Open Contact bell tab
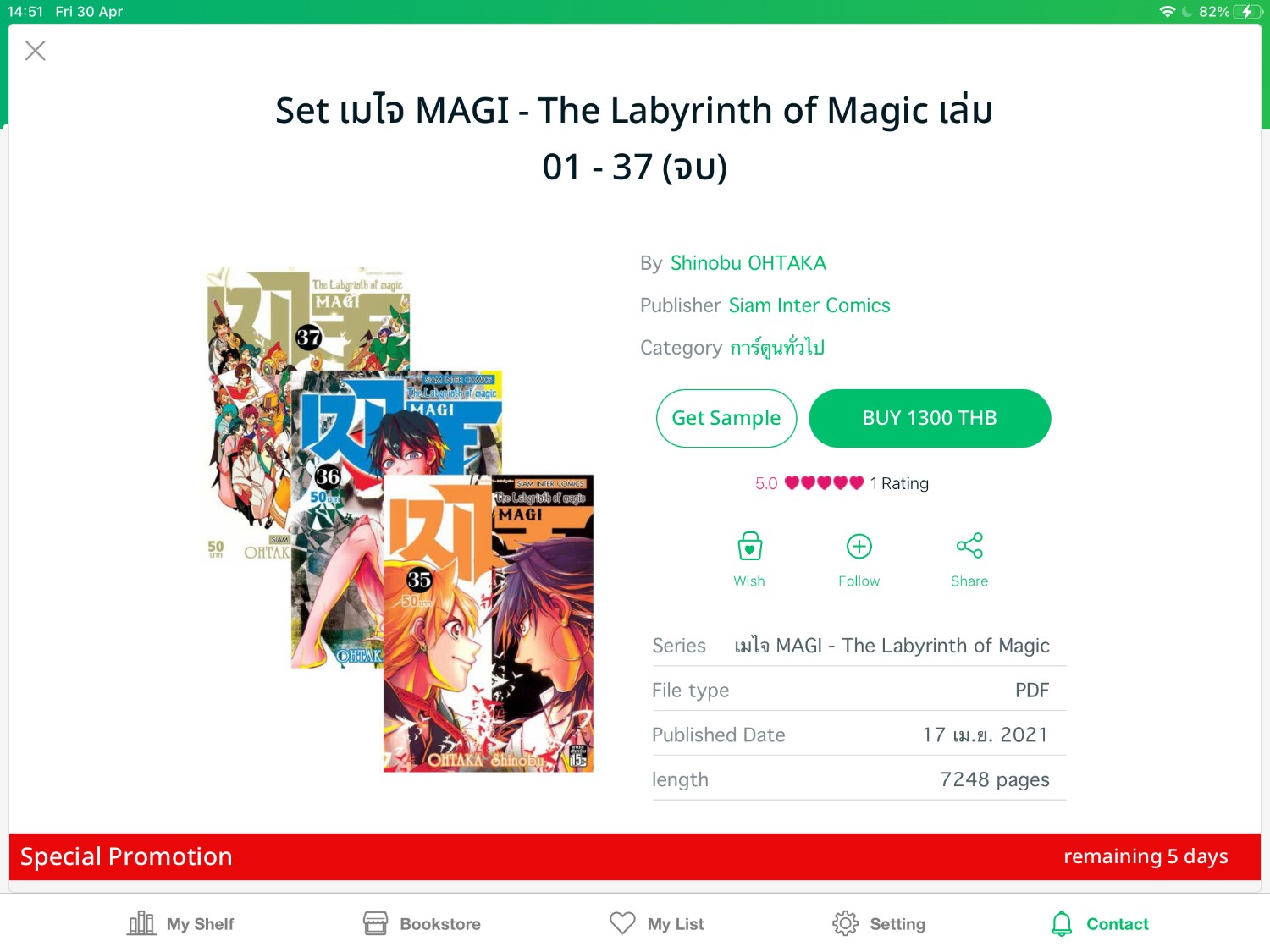The width and height of the screenshot is (1270, 952). pos(1100,923)
